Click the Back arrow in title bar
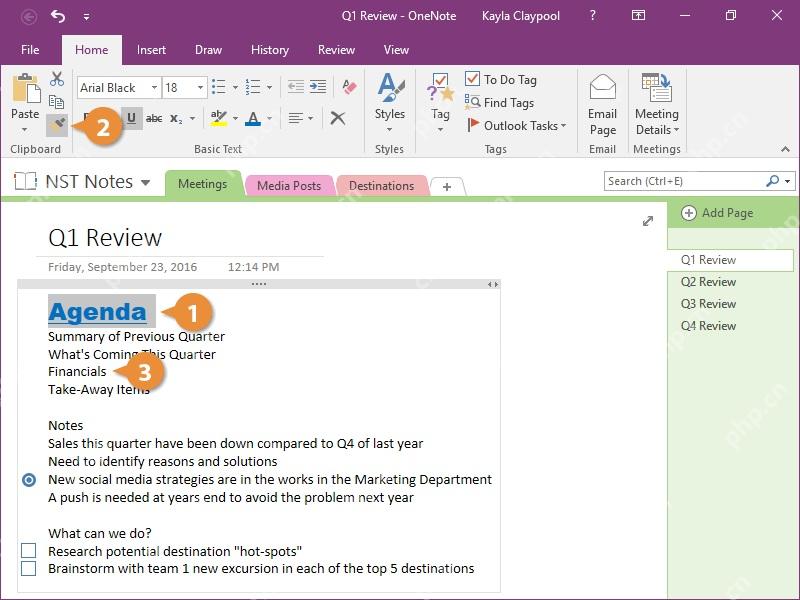This screenshot has height=600, width=800. pos(29,17)
